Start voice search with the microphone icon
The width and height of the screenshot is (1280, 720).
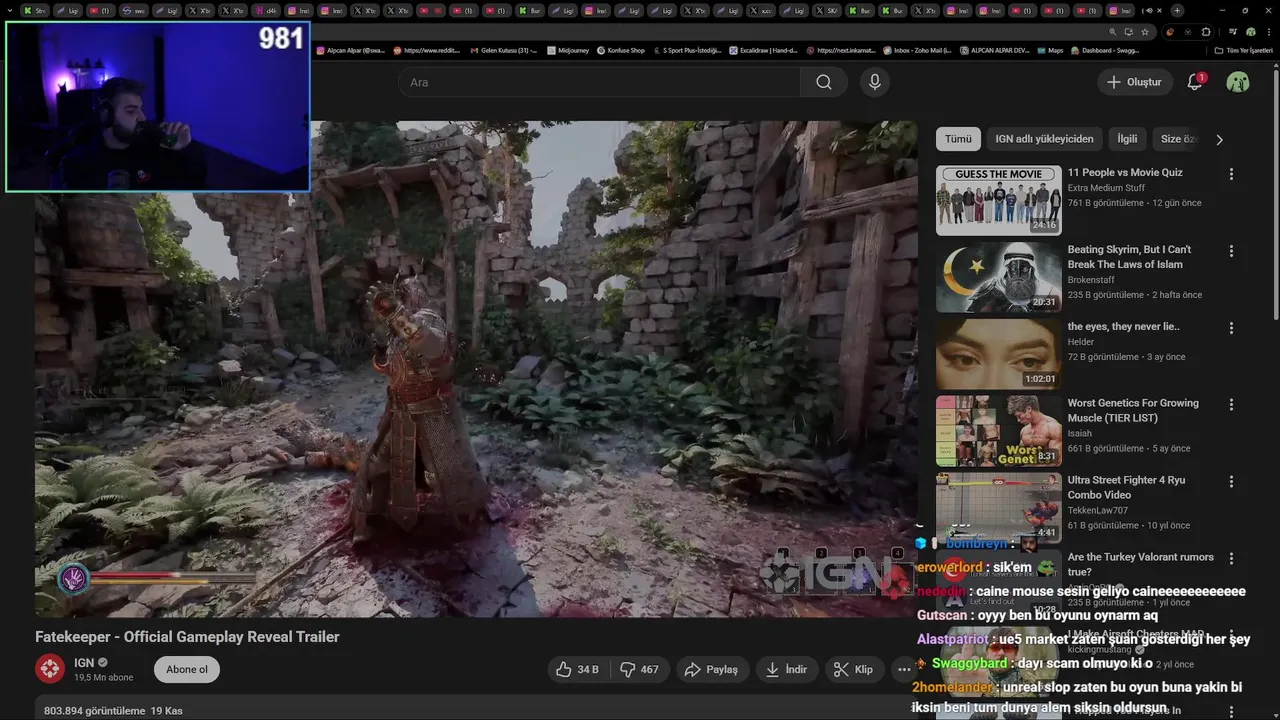coord(875,82)
